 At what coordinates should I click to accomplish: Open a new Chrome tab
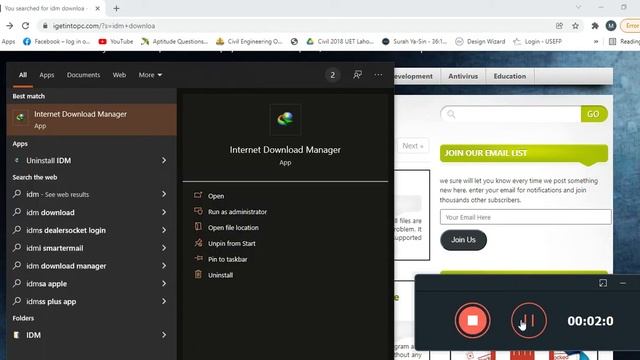[116, 8]
